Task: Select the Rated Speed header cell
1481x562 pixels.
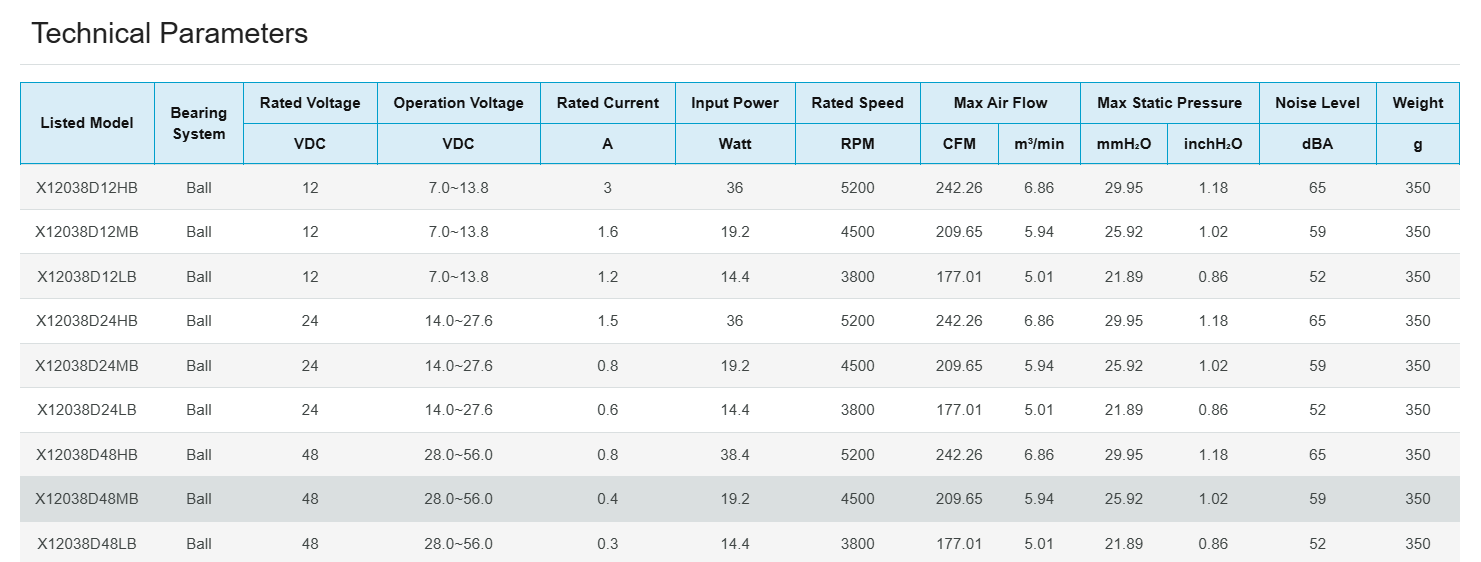Action: click(x=857, y=103)
